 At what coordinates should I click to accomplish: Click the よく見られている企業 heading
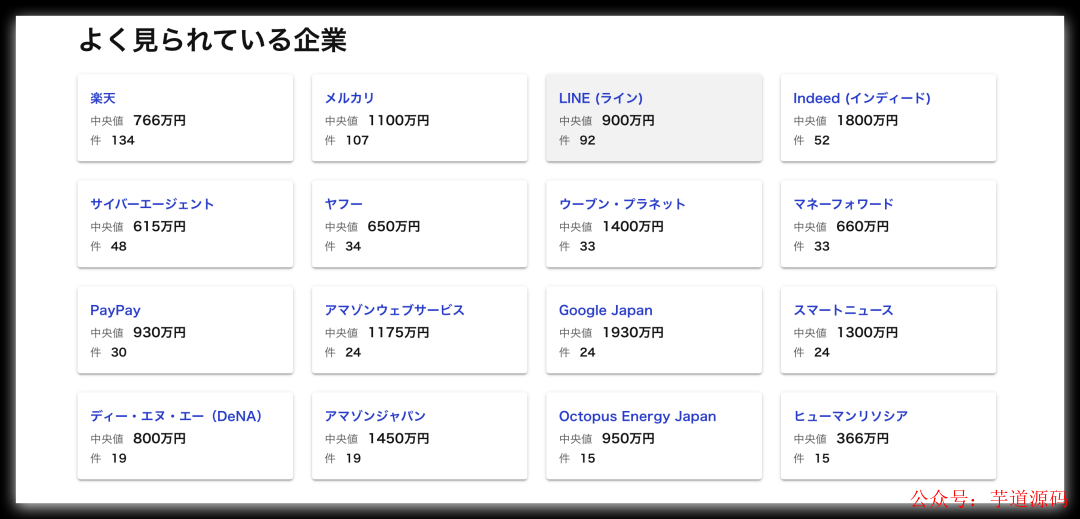tap(212, 40)
